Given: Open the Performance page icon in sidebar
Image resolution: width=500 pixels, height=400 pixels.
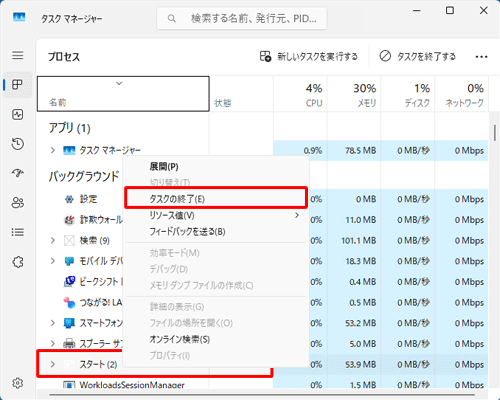Looking at the screenshot, I should click(x=18, y=115).
